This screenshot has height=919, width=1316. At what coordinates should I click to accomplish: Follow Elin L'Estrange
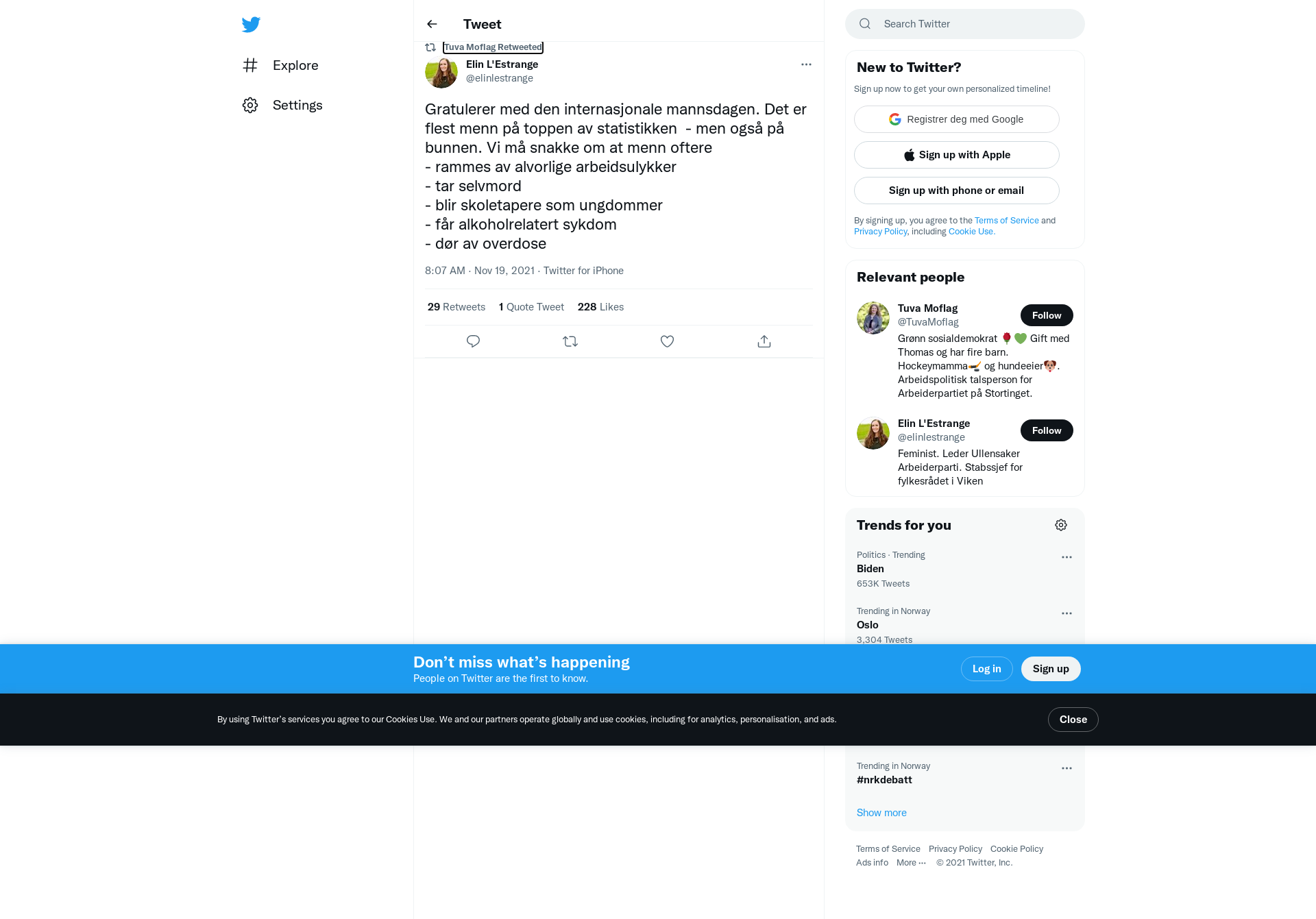click(x=1047, y=430)
